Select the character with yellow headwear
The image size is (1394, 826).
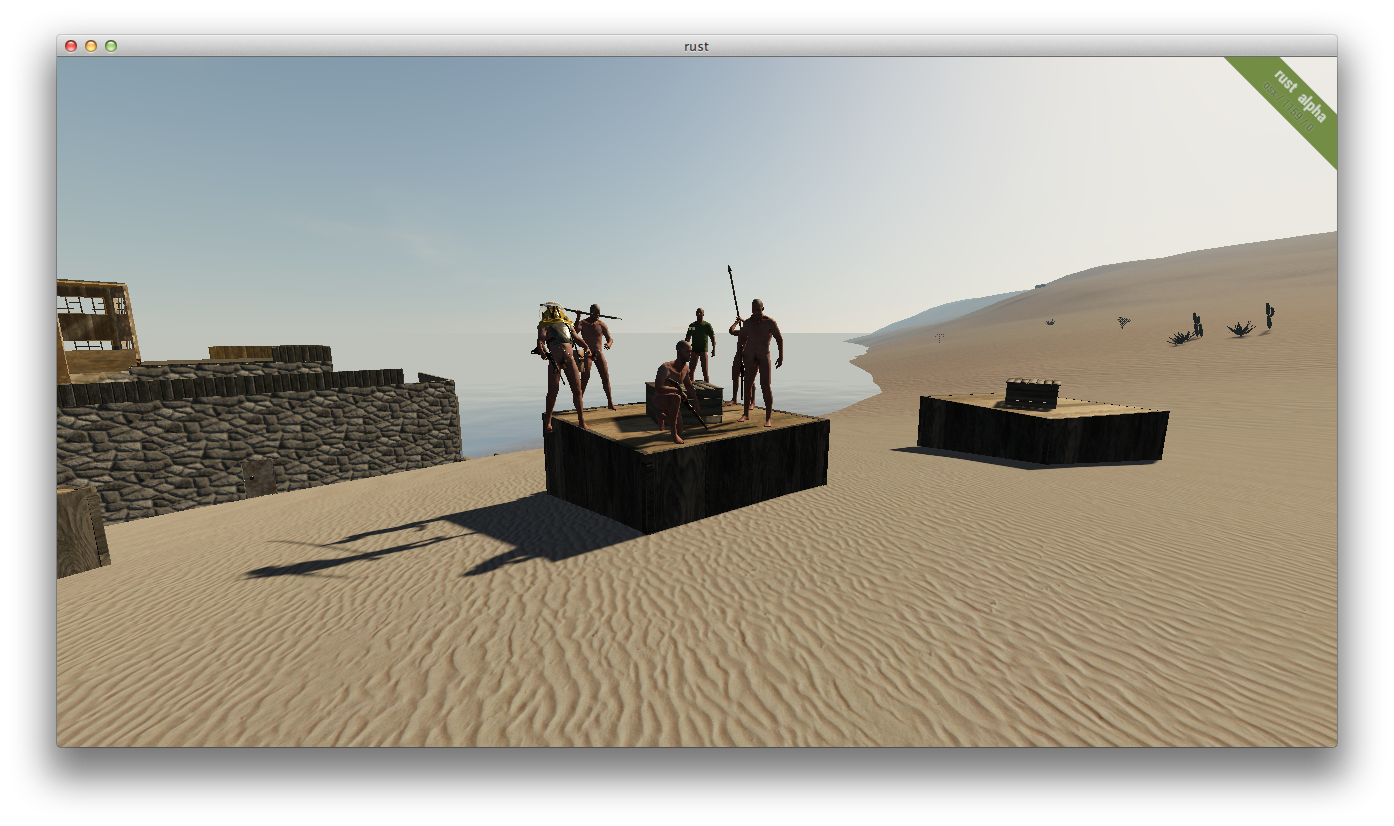click(x=560, y=365)
